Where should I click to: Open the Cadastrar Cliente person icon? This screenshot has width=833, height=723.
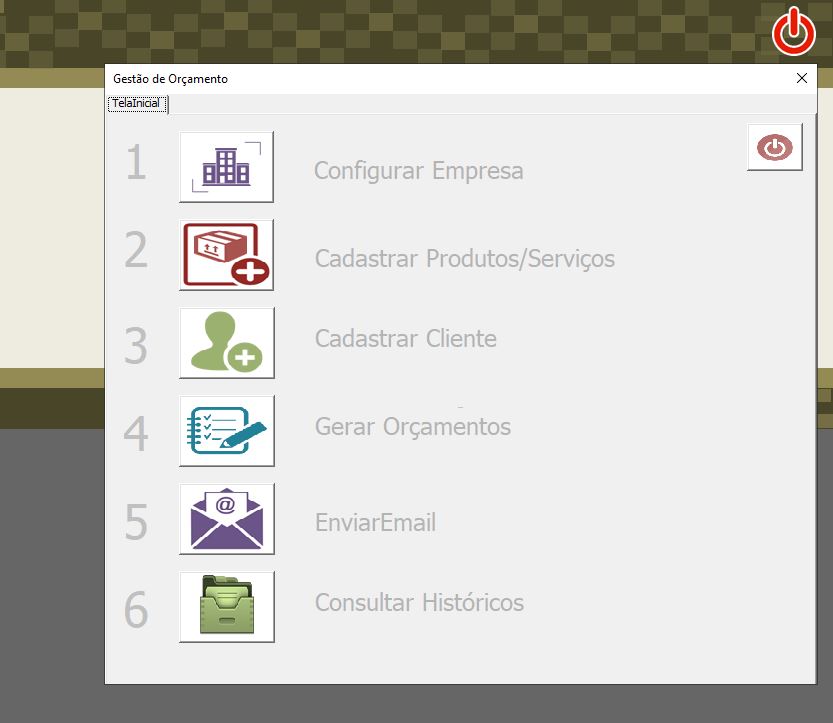click(227, 343)
